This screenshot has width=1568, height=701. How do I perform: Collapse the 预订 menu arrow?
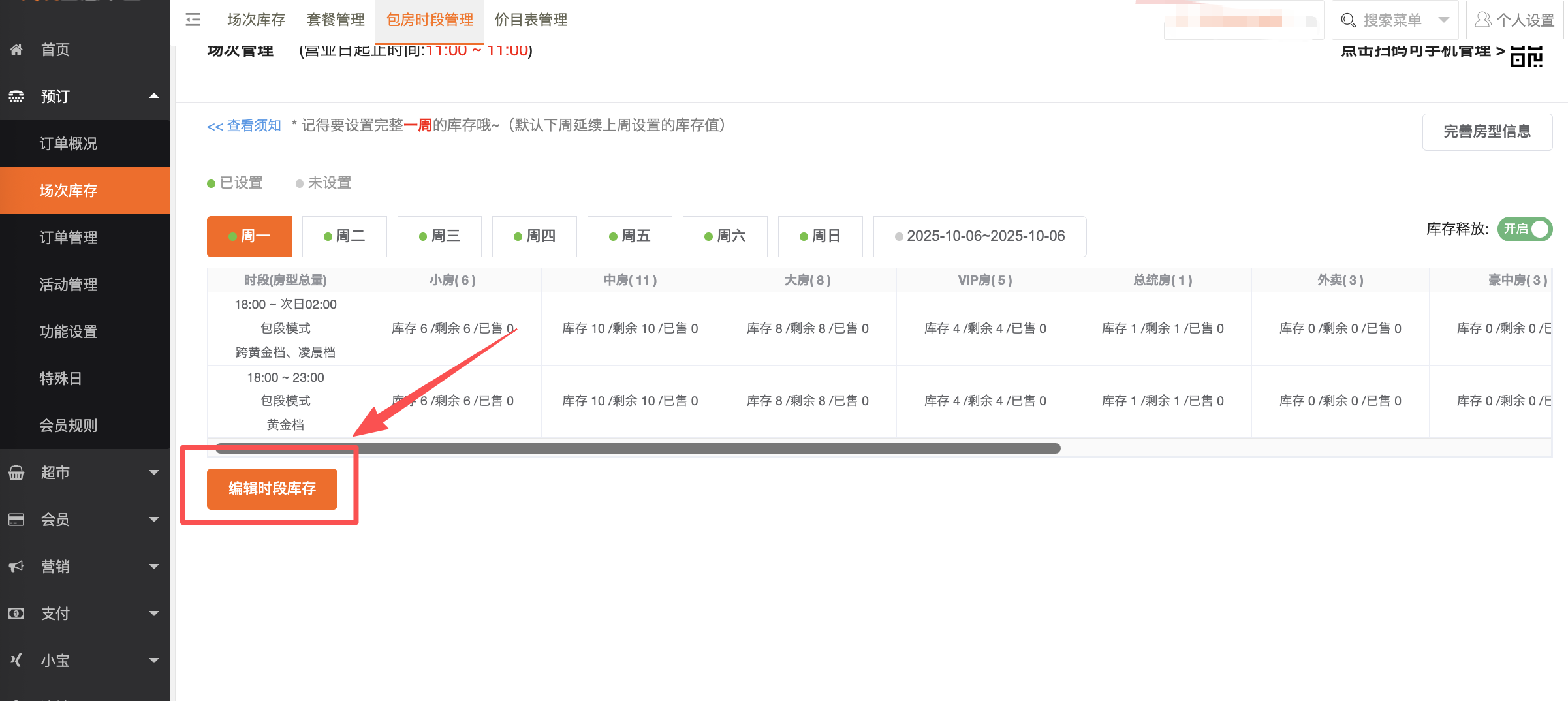tap(154, 97)
